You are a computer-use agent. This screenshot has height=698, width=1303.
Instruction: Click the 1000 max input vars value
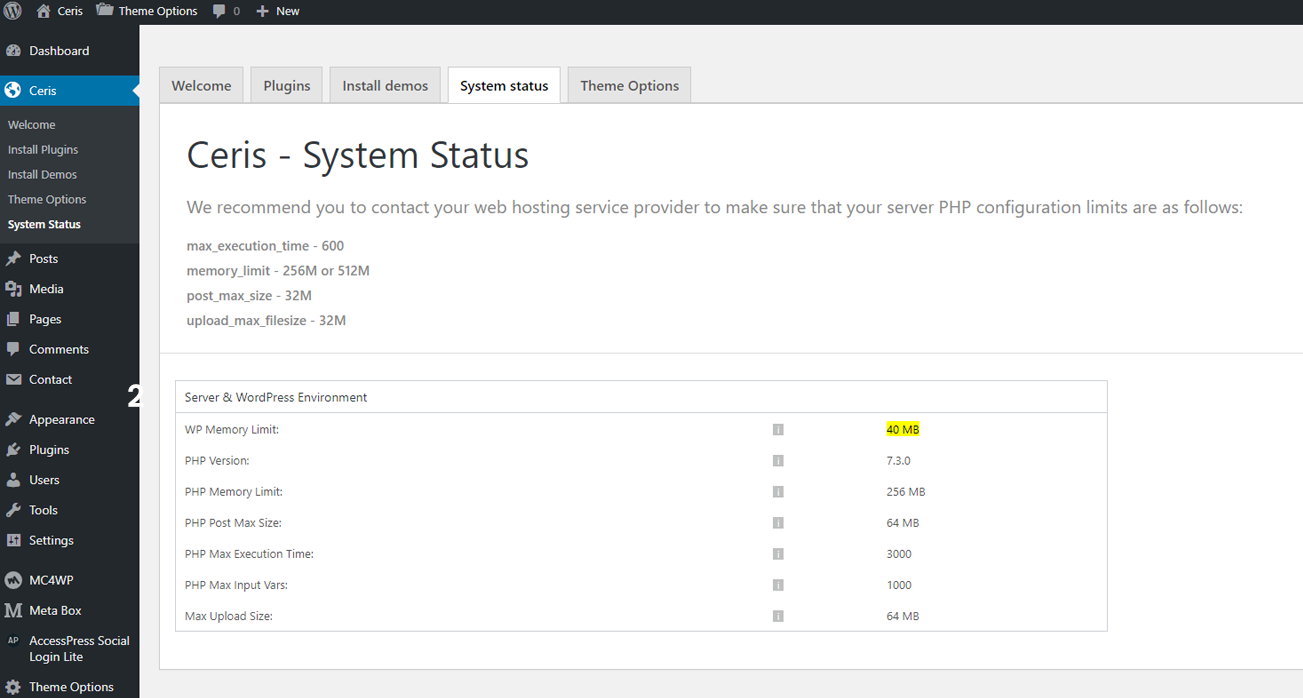899,585
